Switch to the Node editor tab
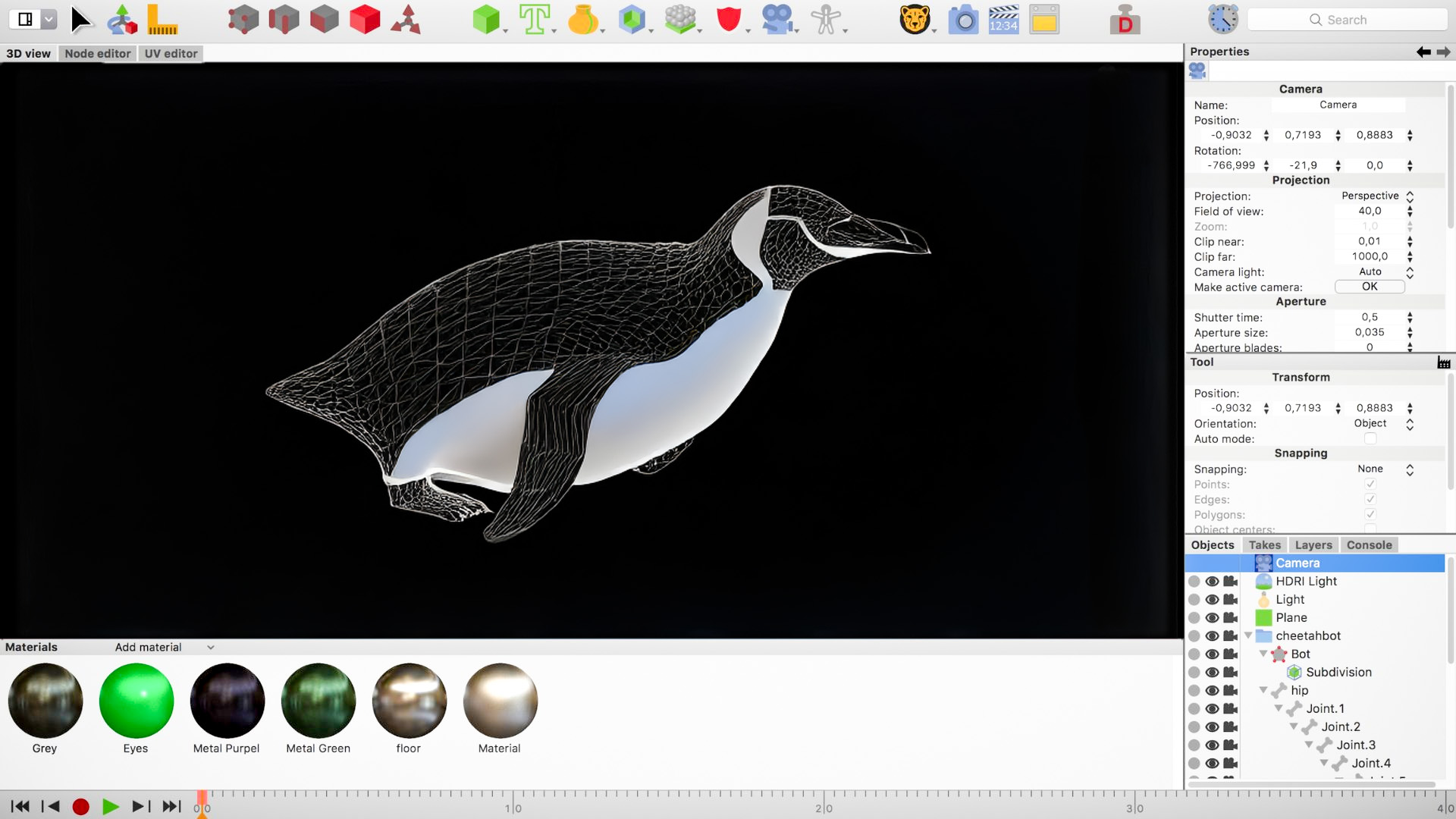The height and width of the screenshot is (819, 1456). click(x=98, y=54)
